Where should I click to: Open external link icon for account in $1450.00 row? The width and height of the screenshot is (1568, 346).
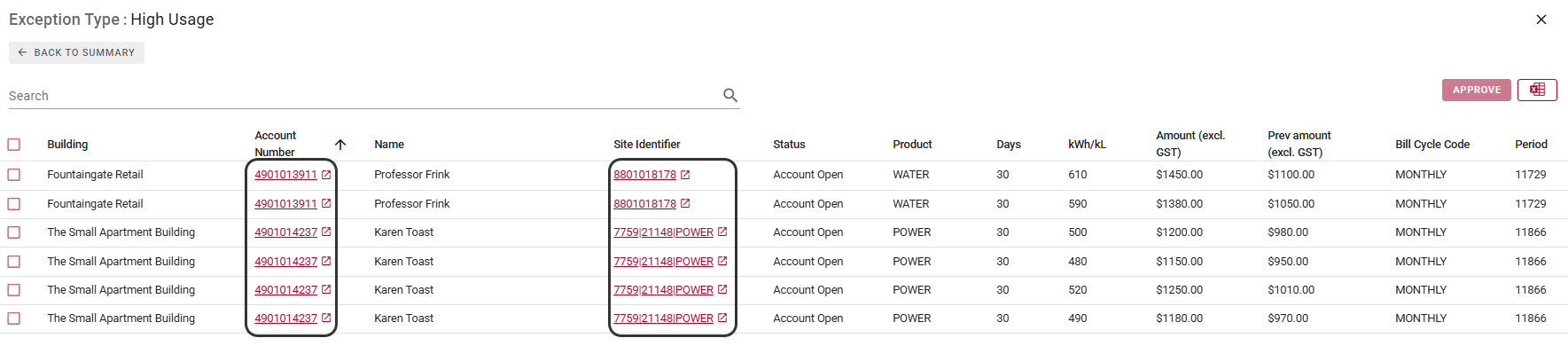[x=326, y=175]
